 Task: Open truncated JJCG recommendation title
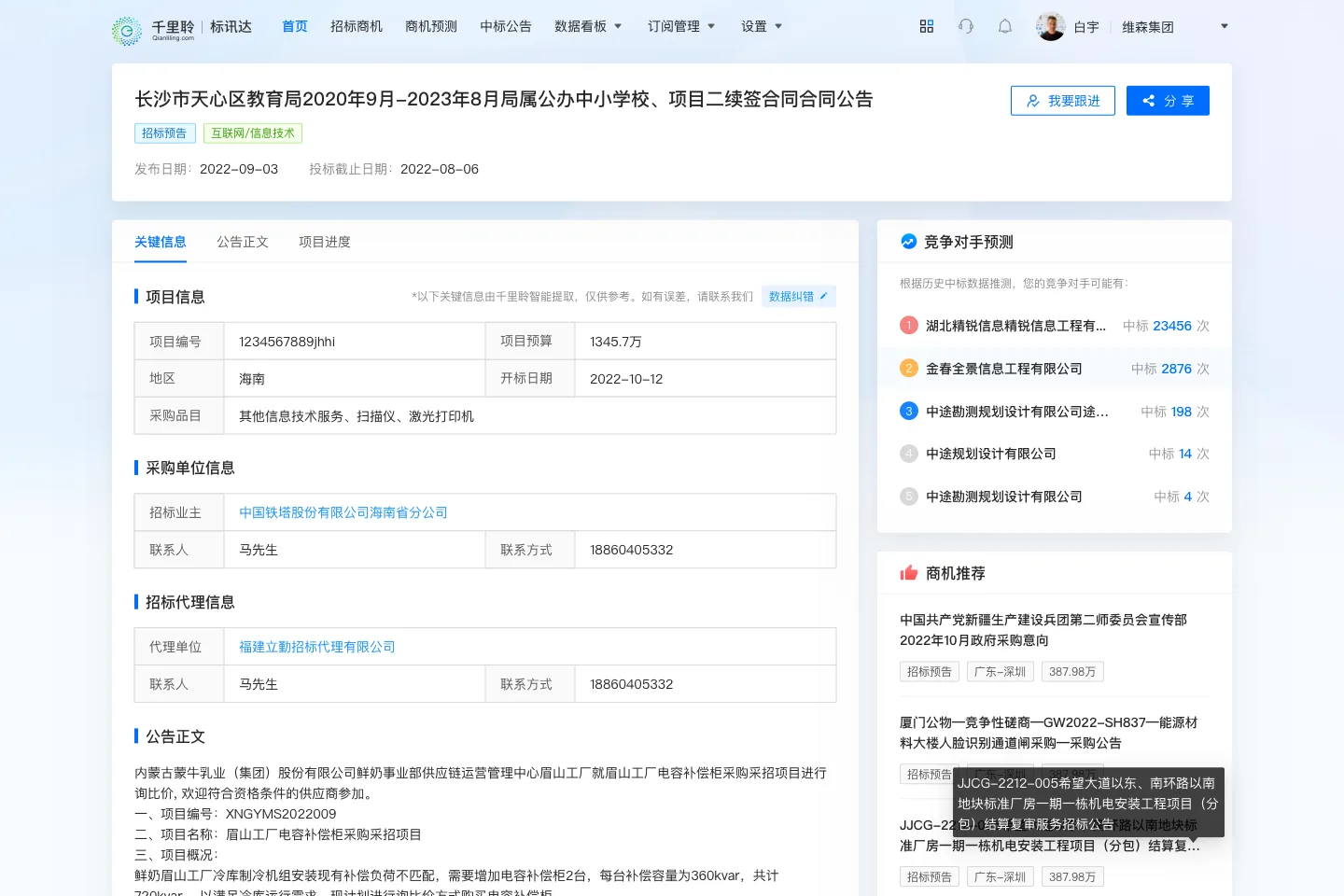click(x=1050, y=835)
